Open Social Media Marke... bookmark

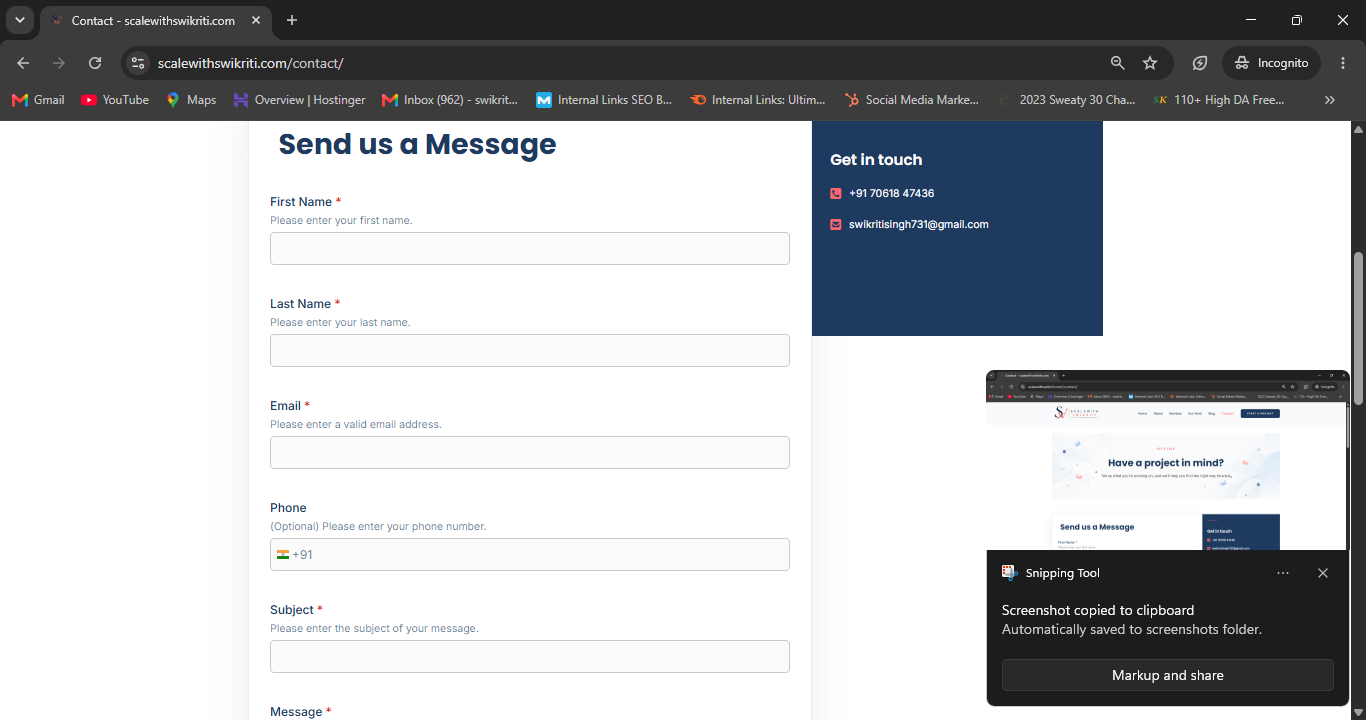[912, 100]
